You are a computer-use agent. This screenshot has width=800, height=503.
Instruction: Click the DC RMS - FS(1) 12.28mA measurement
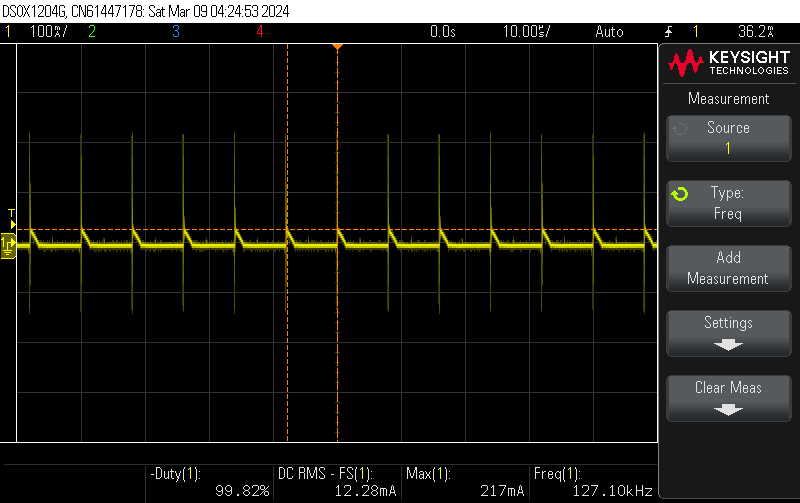(x=337, y=482)
